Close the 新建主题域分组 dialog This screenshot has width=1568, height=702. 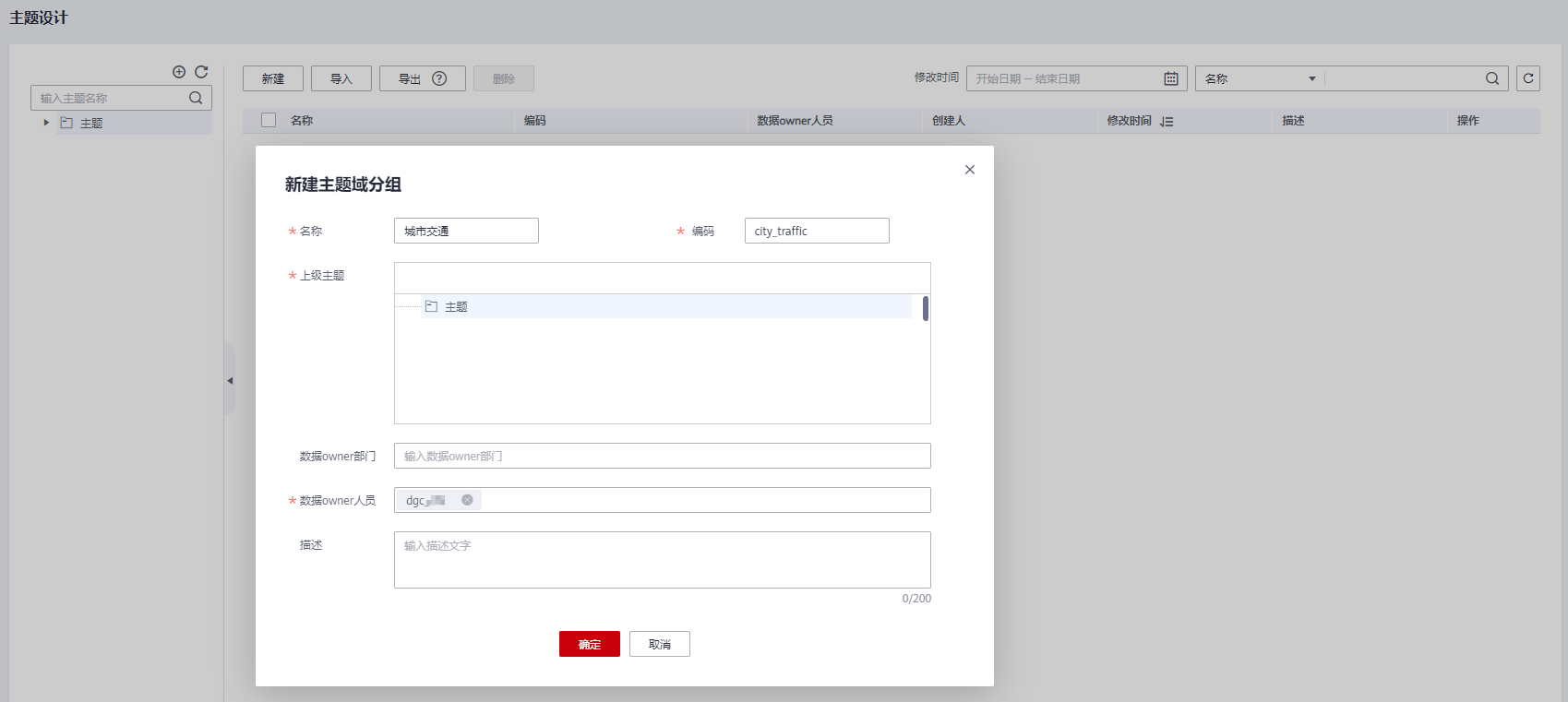click(x=969, y=170)
